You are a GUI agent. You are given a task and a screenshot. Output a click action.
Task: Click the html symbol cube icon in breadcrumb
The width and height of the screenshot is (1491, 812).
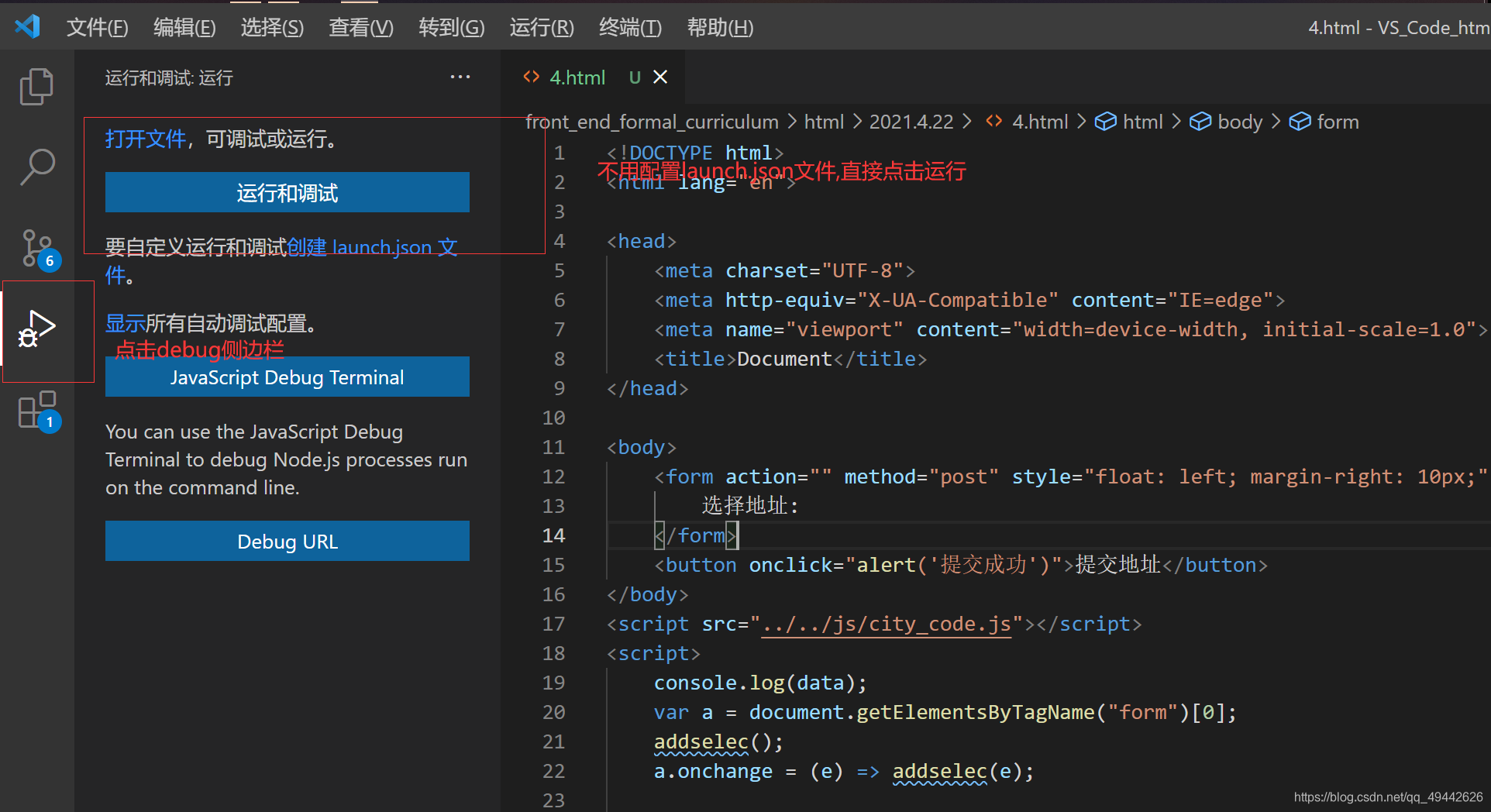[x=1106, y=122]
